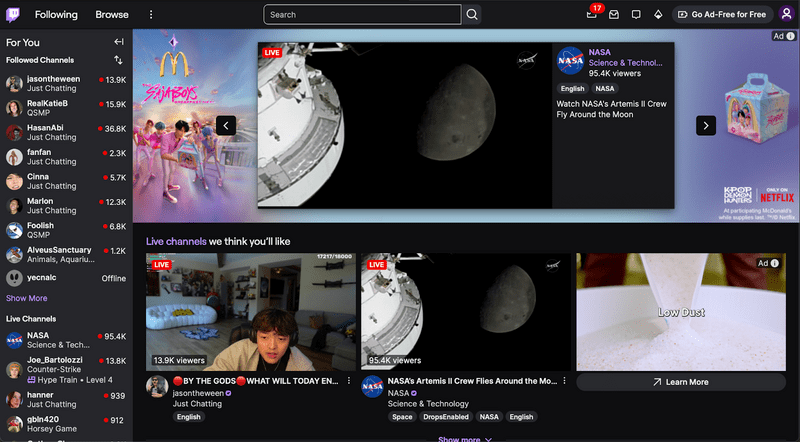
Task: Open hanner channel in sidebar
Action: click(66, 399)
